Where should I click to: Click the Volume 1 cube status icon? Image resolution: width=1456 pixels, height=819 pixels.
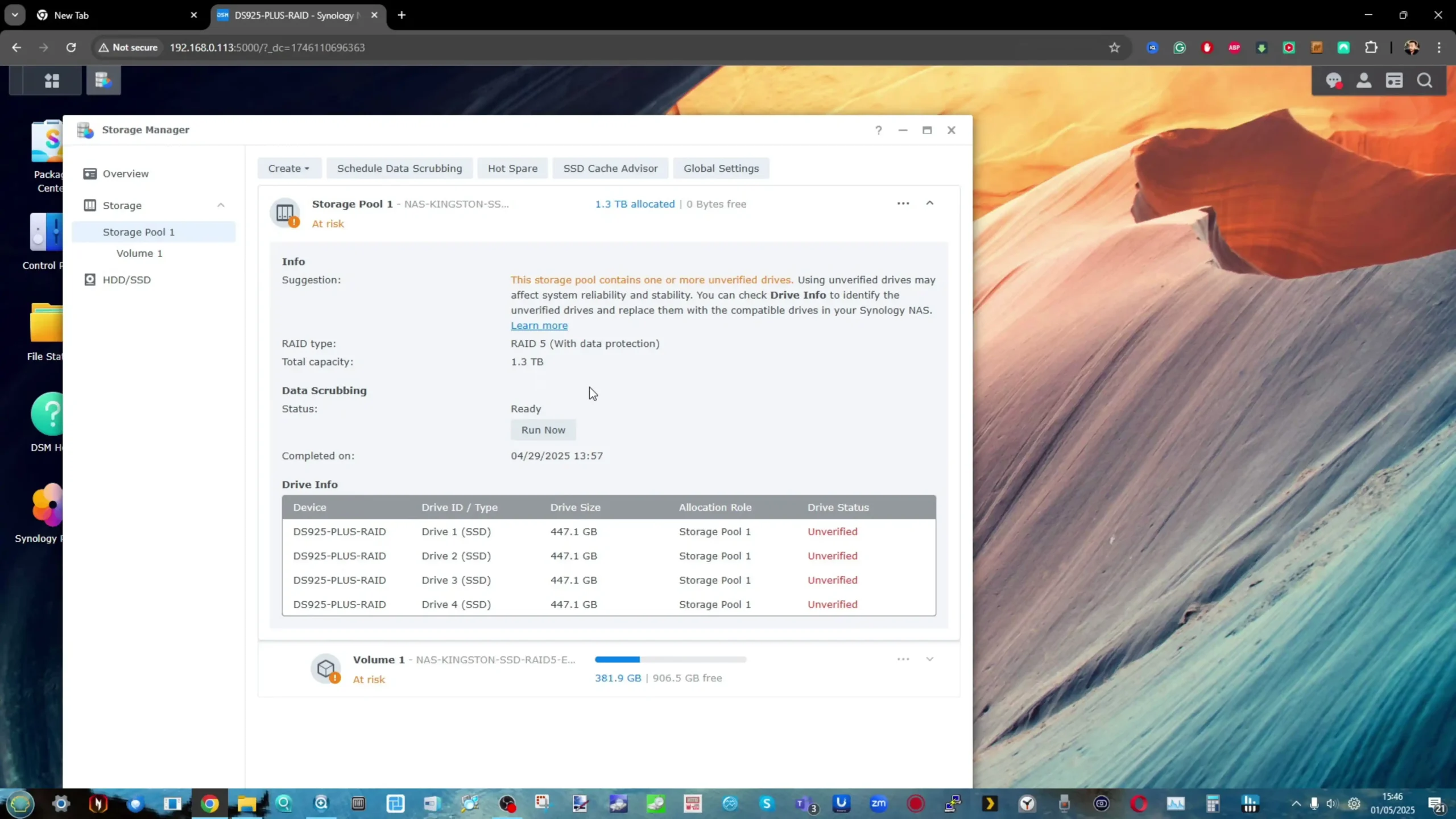coord(326,668)
